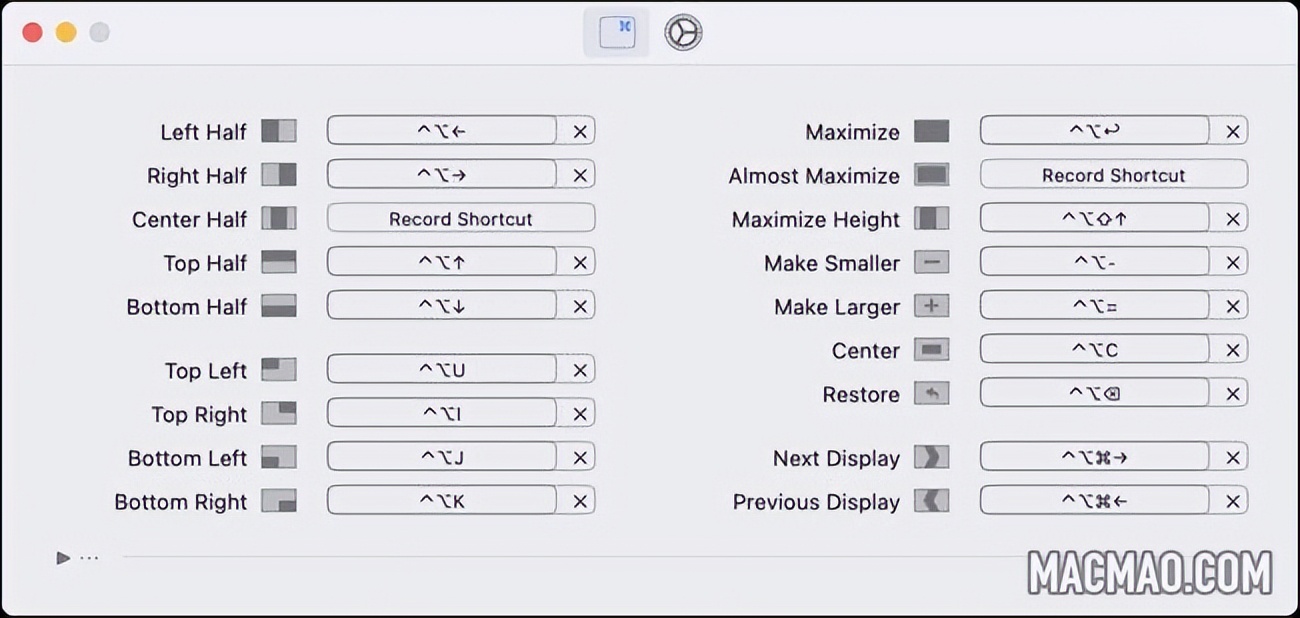Image resolution: width=1300 pixels, height=618 pixels.
Task: Edit the Center shortcut field
Action: click(x=1095, y=350)
